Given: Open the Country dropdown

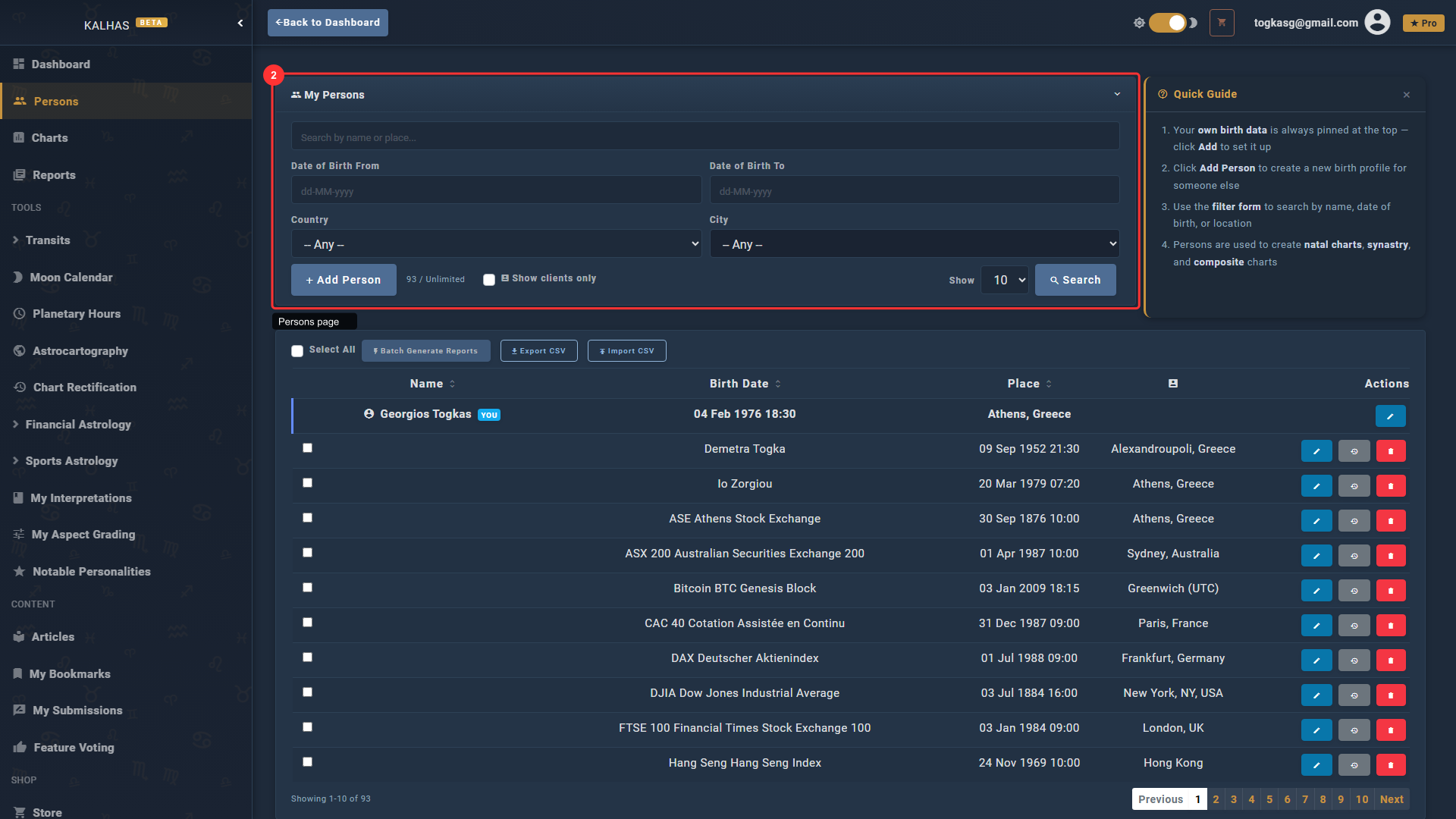Looking at the screenshot, I should click(x=496, y=244).
